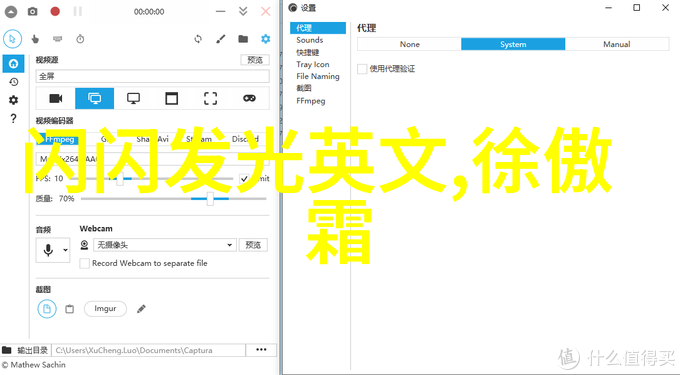680x375 pixels.
Task: Set the proxy mode to Manual
Action: (617, 44)
